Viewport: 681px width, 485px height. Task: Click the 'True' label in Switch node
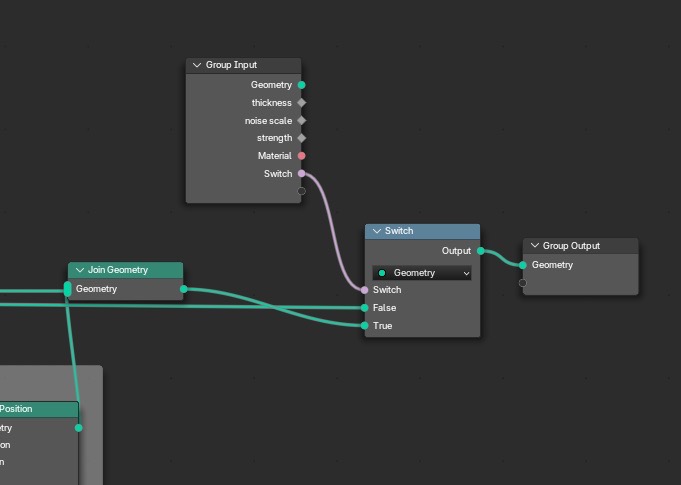382,326
